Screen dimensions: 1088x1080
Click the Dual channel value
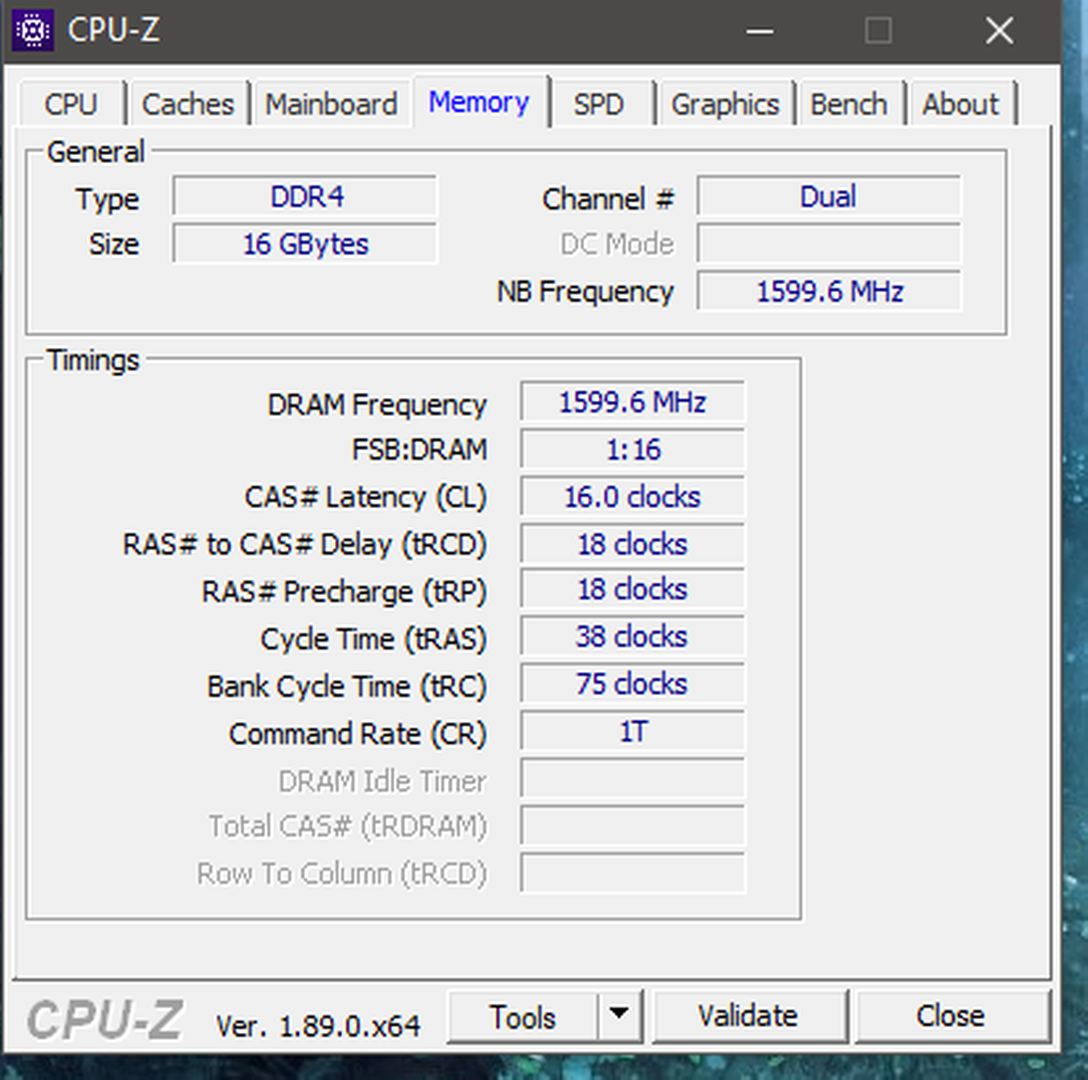coord(829,197)
